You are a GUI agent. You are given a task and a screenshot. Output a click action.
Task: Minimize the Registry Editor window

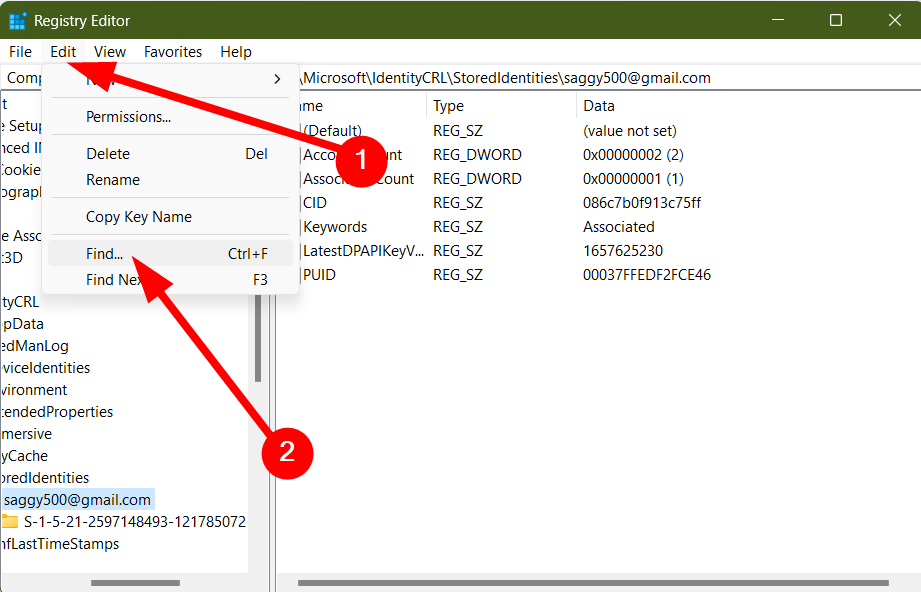tap(778, 20)
